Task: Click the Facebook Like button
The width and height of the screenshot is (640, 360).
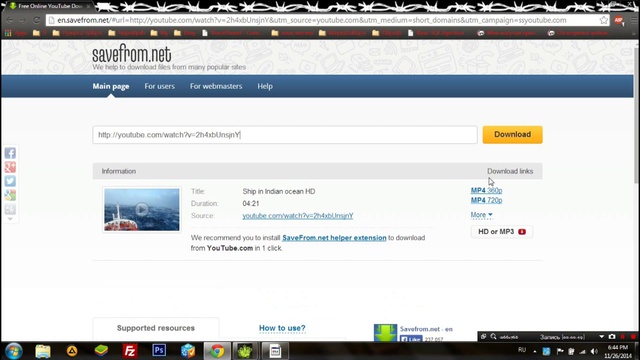Action: click(411, 339)
